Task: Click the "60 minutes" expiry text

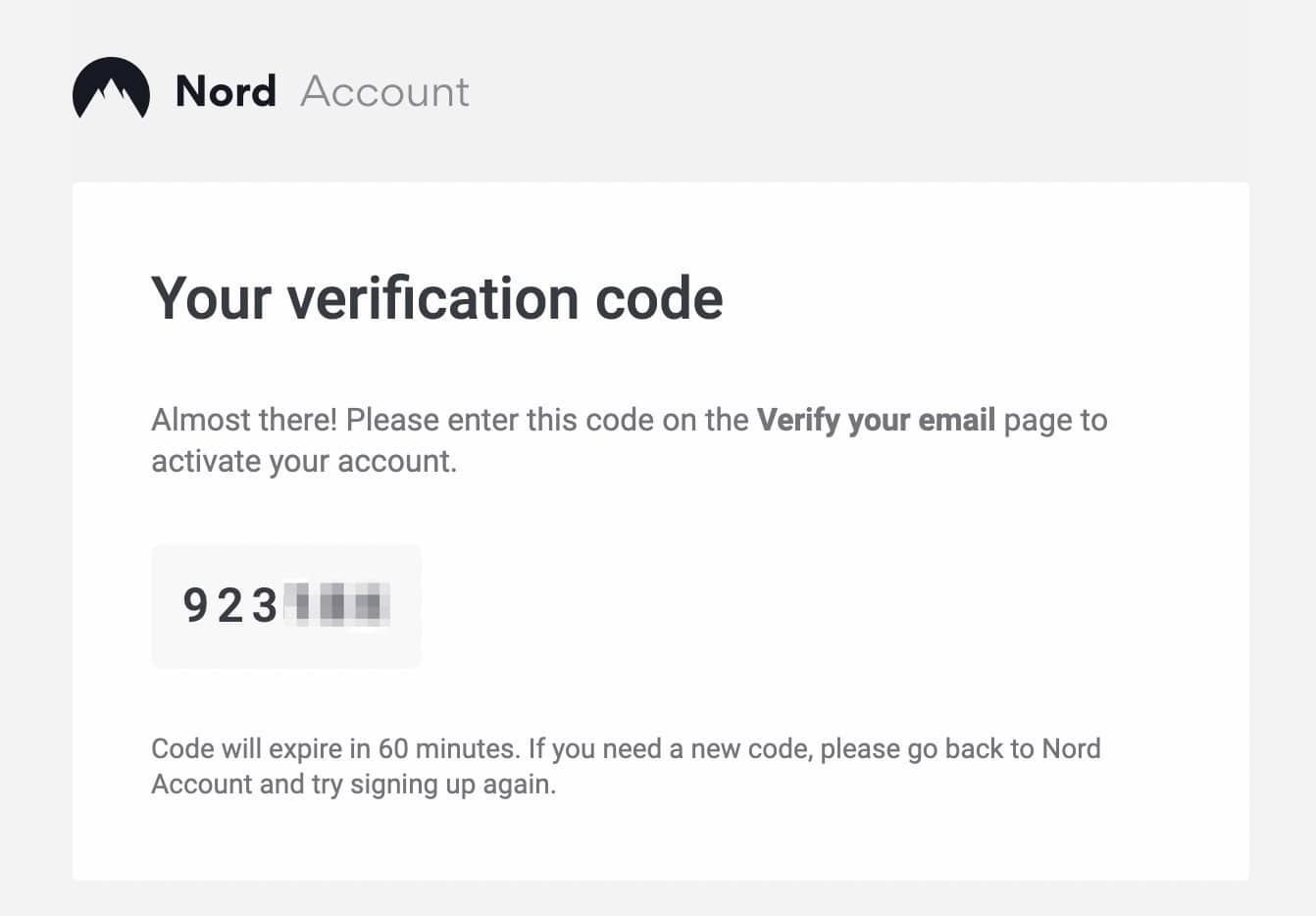Action: [x=447, y=748]
